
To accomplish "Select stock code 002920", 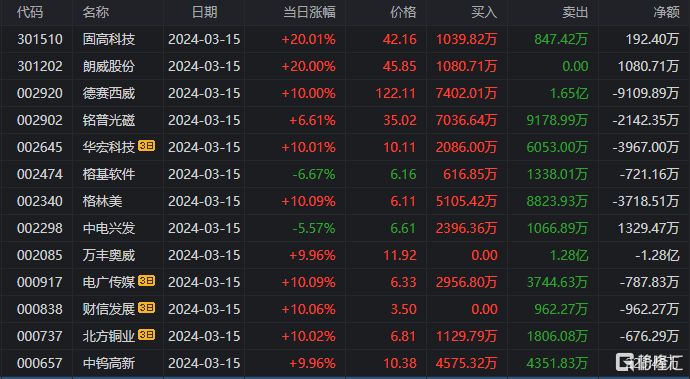I will (x=40, y=93).
